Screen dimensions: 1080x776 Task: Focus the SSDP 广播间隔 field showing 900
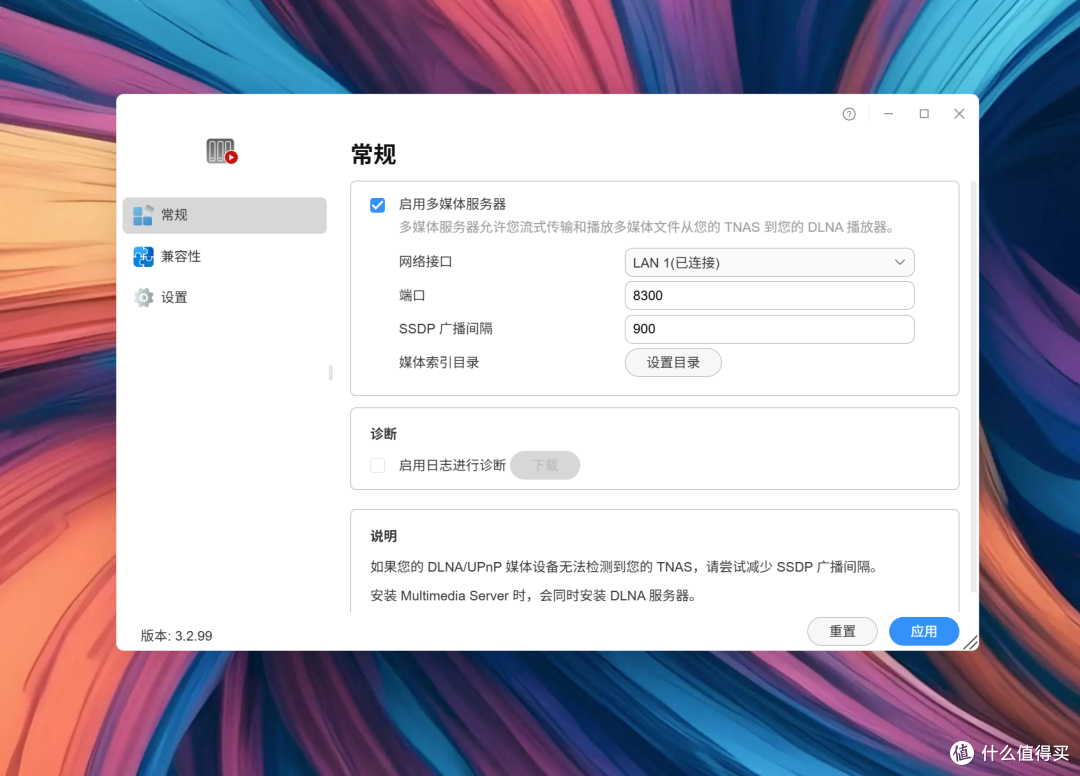(x=769, y=329)
